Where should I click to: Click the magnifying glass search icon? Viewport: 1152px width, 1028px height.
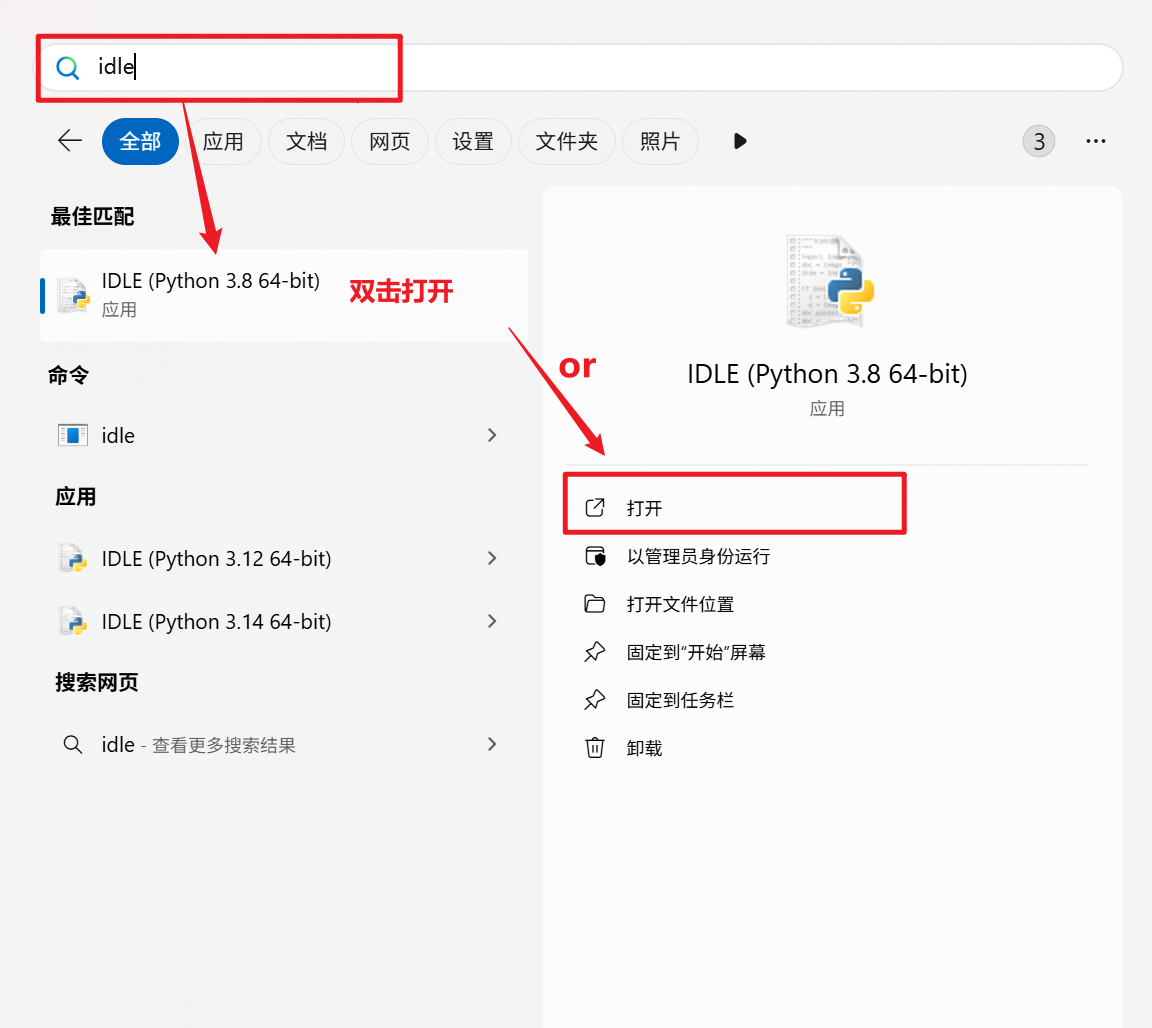tap(66, 67)
